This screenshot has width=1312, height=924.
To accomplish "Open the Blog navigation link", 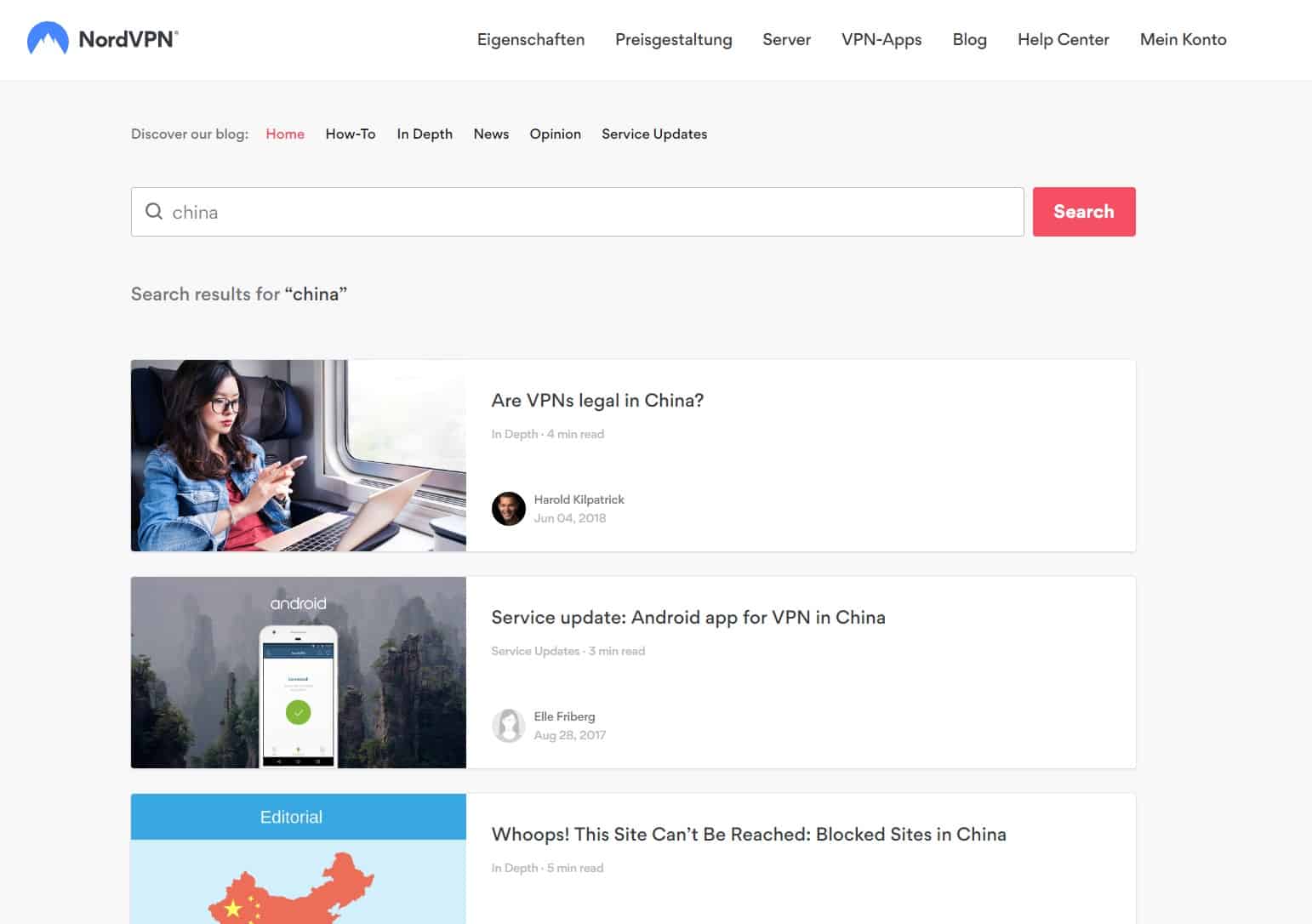I will (x=970, y=39).
